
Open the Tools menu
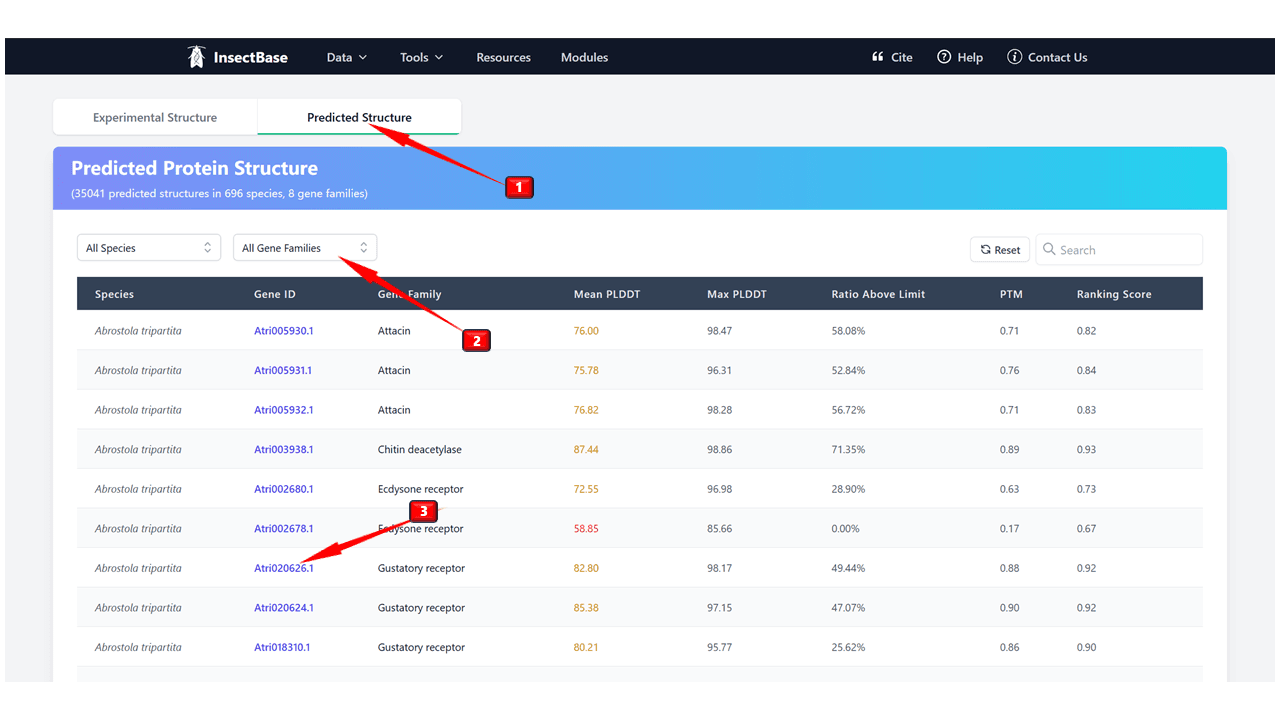point(421,57)
